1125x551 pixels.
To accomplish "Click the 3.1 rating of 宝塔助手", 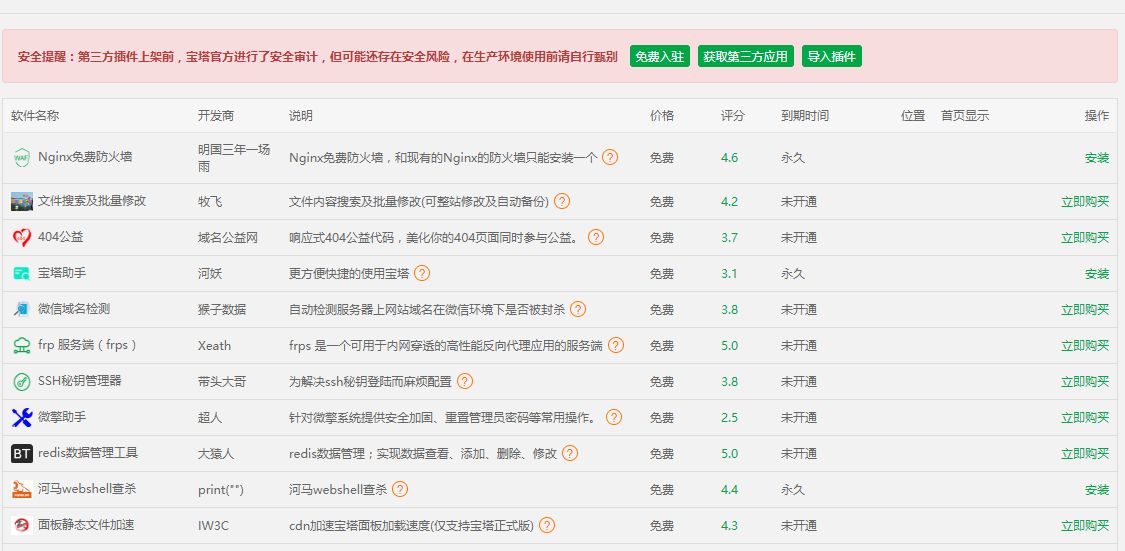I will (729, 273).
